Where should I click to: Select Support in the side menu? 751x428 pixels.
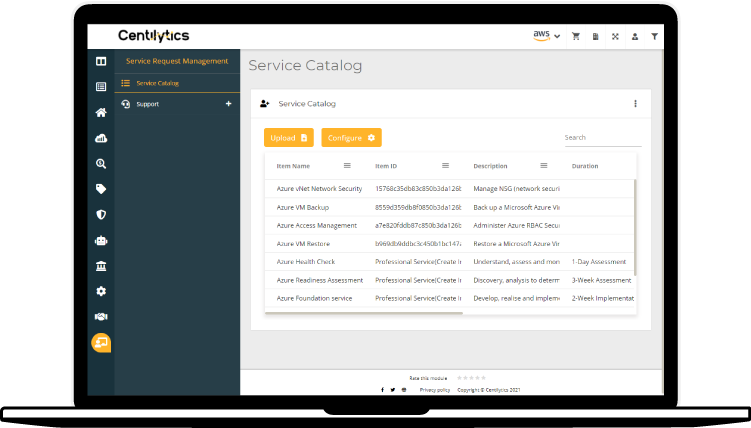pyautogui.click(x=177, y=104)
